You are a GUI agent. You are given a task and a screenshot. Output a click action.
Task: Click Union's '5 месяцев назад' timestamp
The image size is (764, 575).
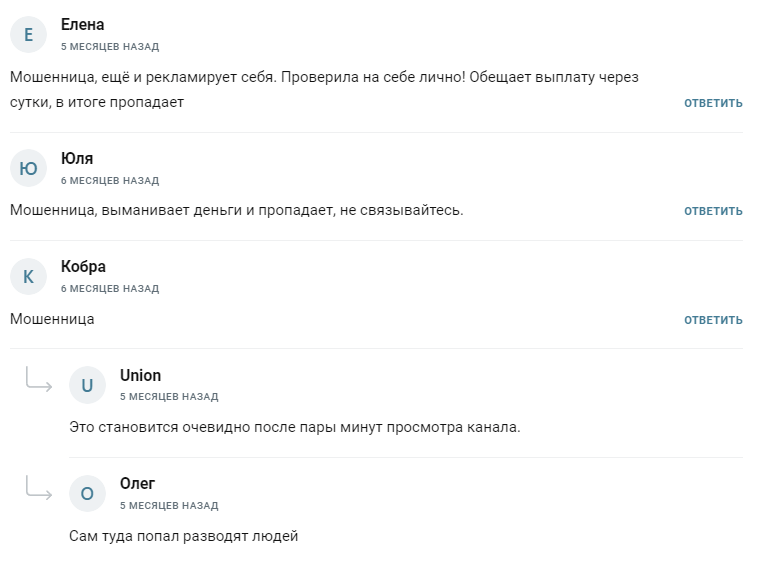[x=168, y=397]
